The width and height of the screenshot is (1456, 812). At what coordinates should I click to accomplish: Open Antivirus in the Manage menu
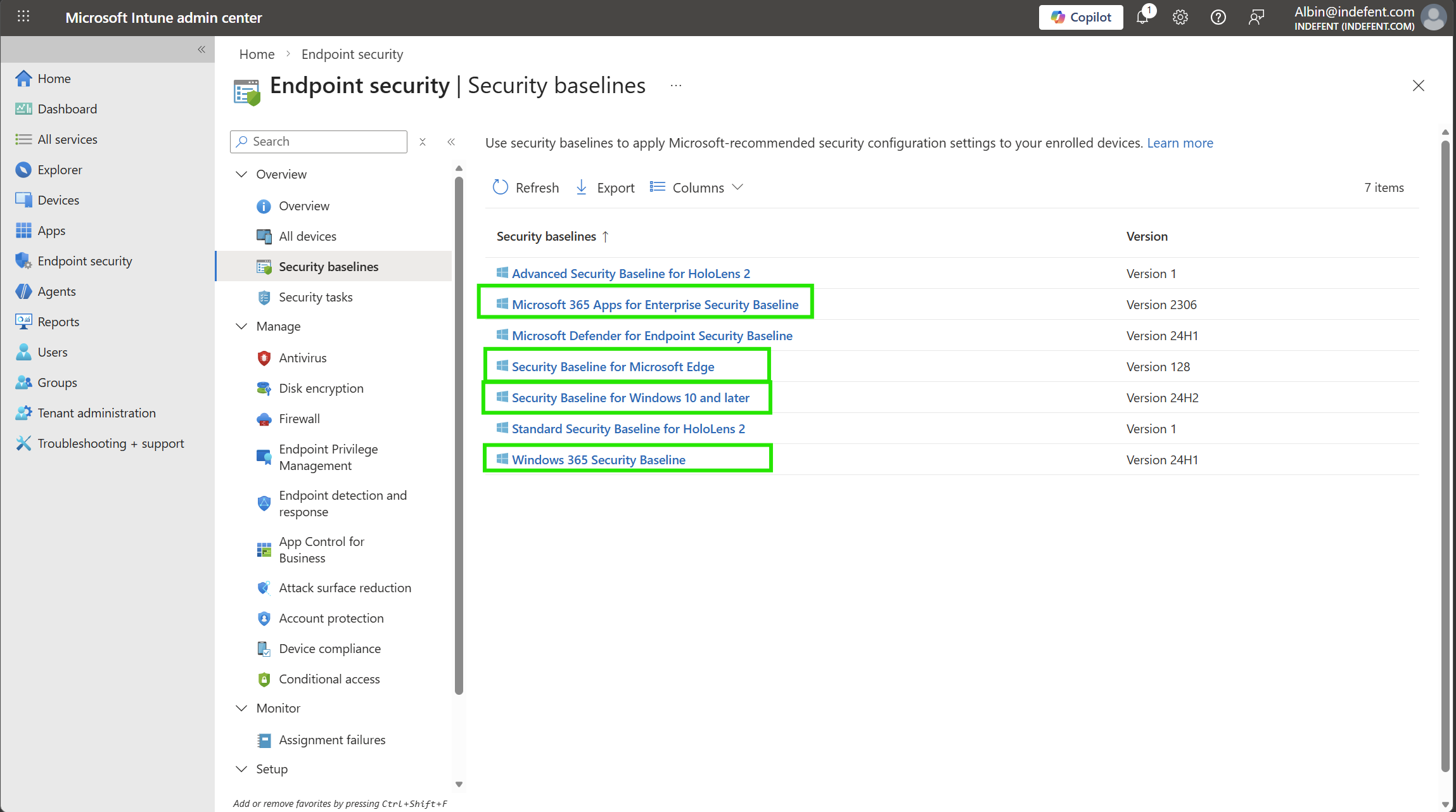(302, 358)
